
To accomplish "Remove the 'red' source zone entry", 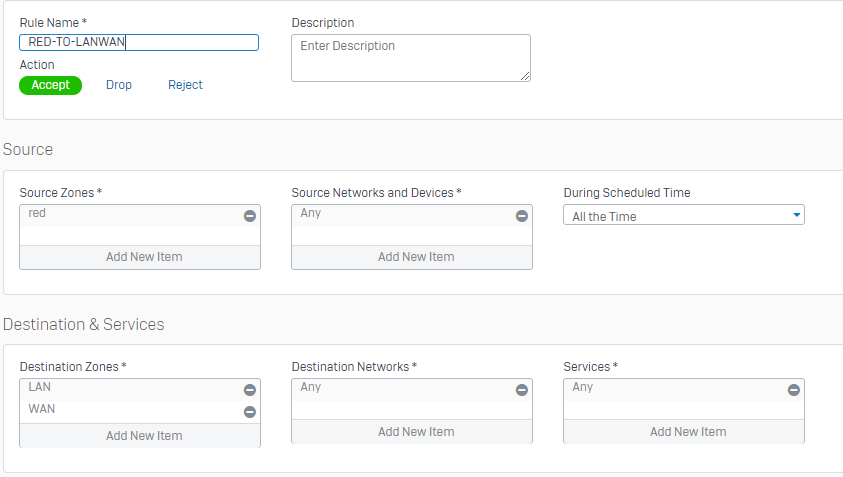I will pyautogui.click(x=250, y=216).
